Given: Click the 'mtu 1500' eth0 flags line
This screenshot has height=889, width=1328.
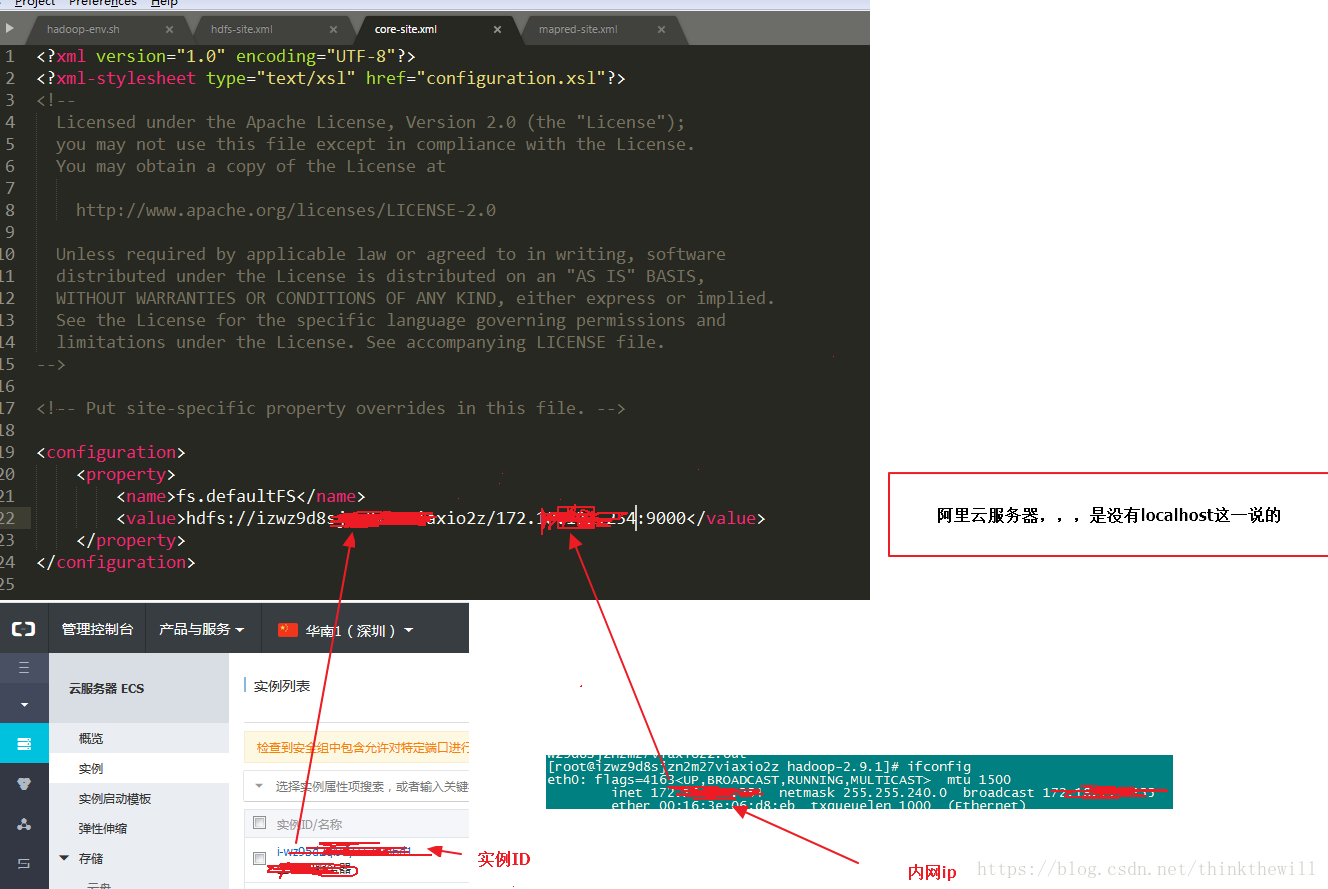Looking at the screenshot, I should [779, 780].
